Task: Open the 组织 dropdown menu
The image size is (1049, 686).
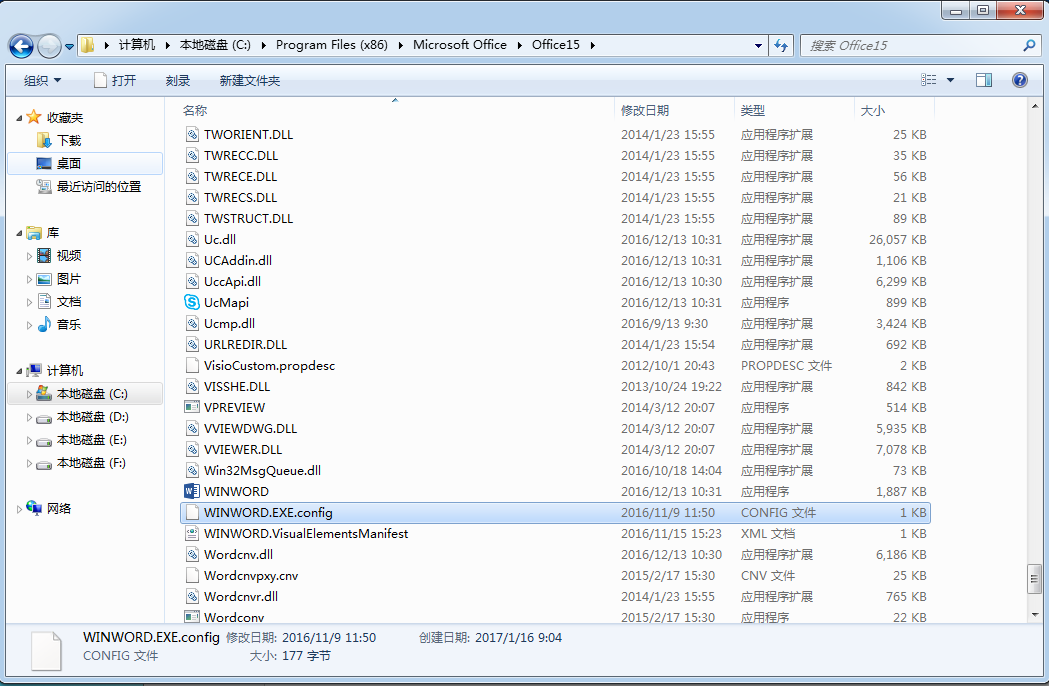Action: point(42,80)
